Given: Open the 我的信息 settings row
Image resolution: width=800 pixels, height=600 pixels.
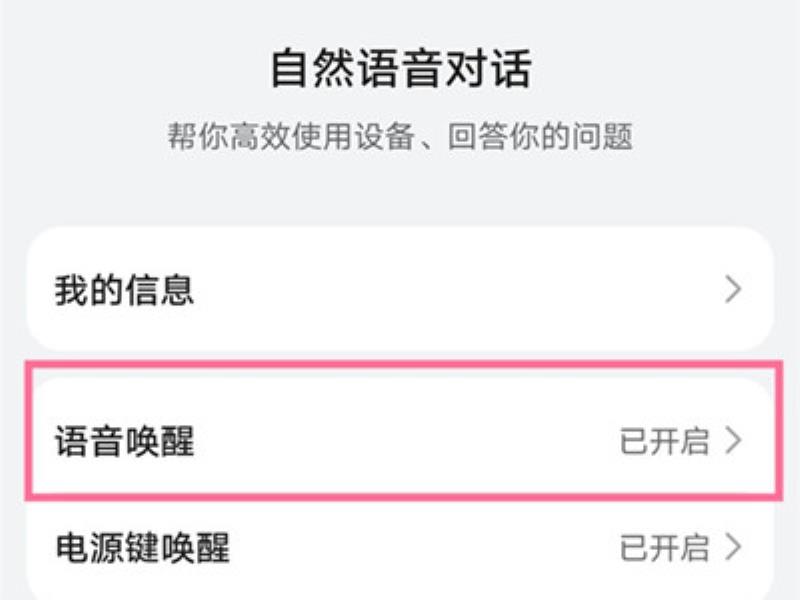Looking at the screenshot, I should [x=400, y=289].
